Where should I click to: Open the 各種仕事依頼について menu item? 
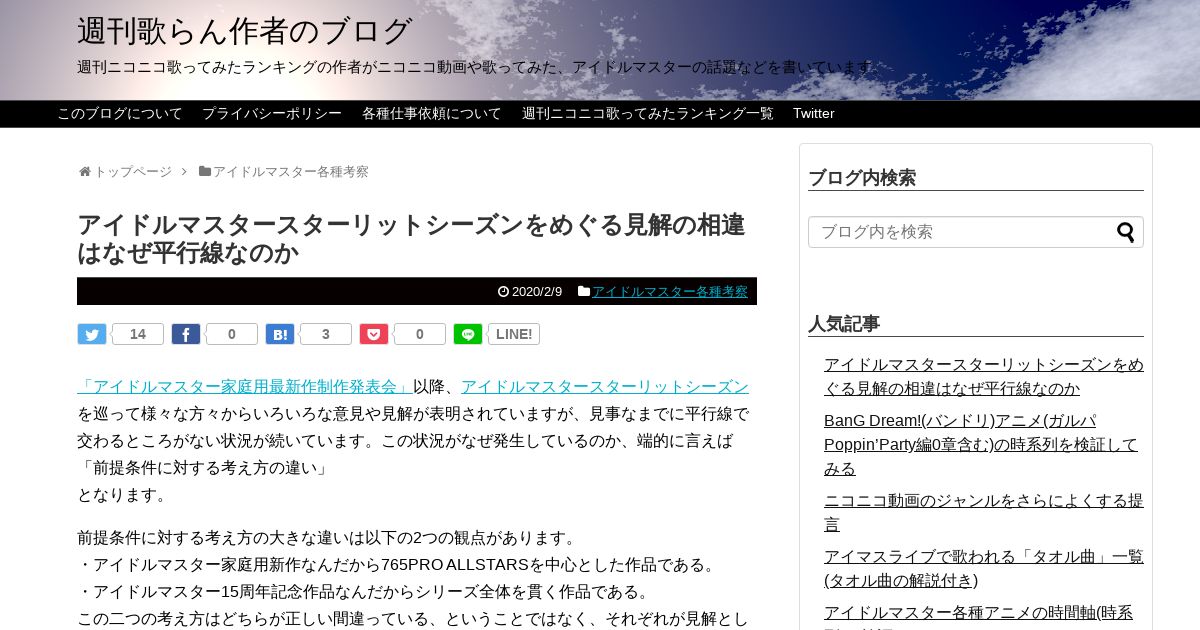tap(432, 113)
